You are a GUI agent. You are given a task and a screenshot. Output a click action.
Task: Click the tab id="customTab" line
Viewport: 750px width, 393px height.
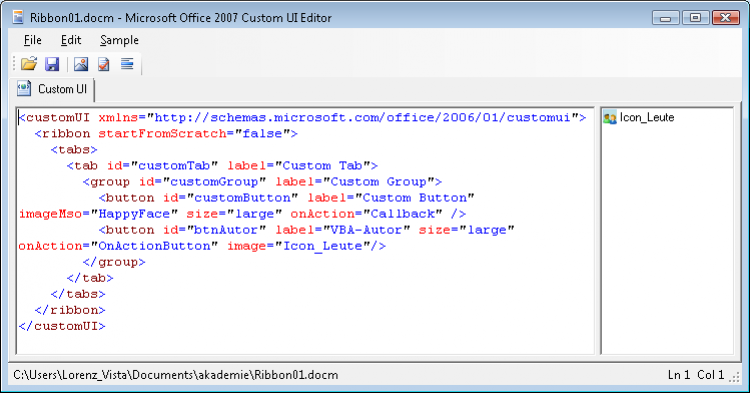[222, 166]
